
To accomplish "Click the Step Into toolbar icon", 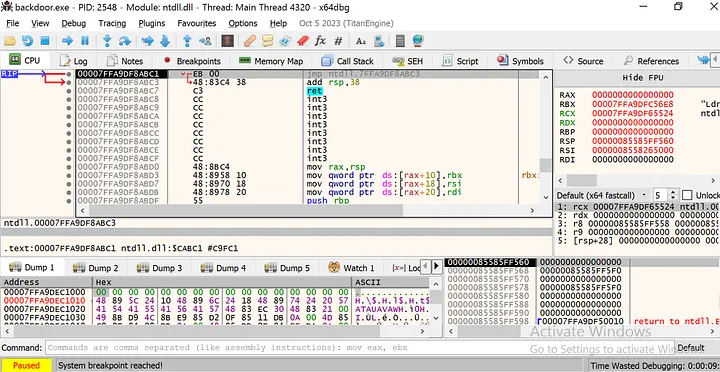I will (x=107, y=41).
